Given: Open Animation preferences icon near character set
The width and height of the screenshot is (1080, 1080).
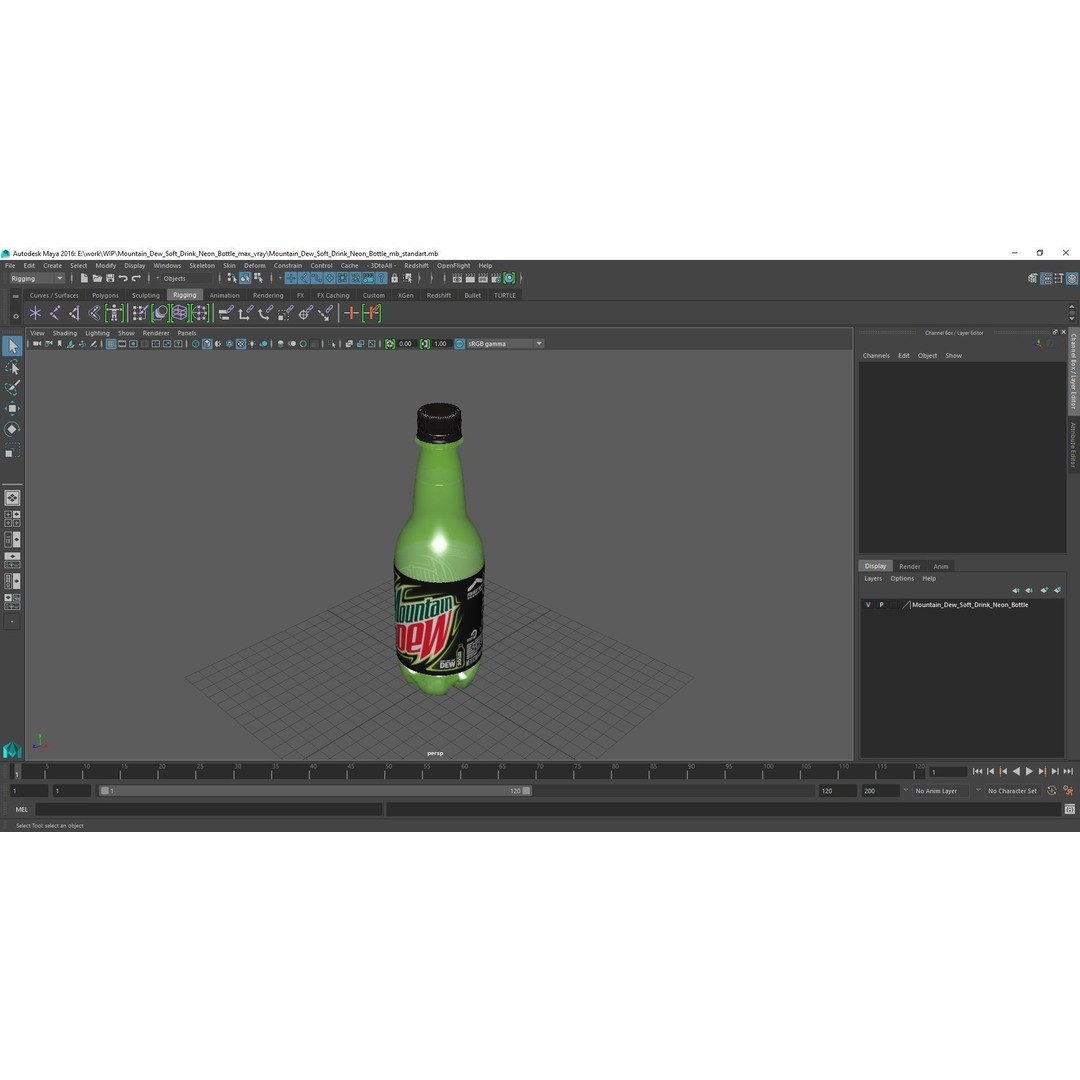Looking at the screenshot, I should point(1068,791).
